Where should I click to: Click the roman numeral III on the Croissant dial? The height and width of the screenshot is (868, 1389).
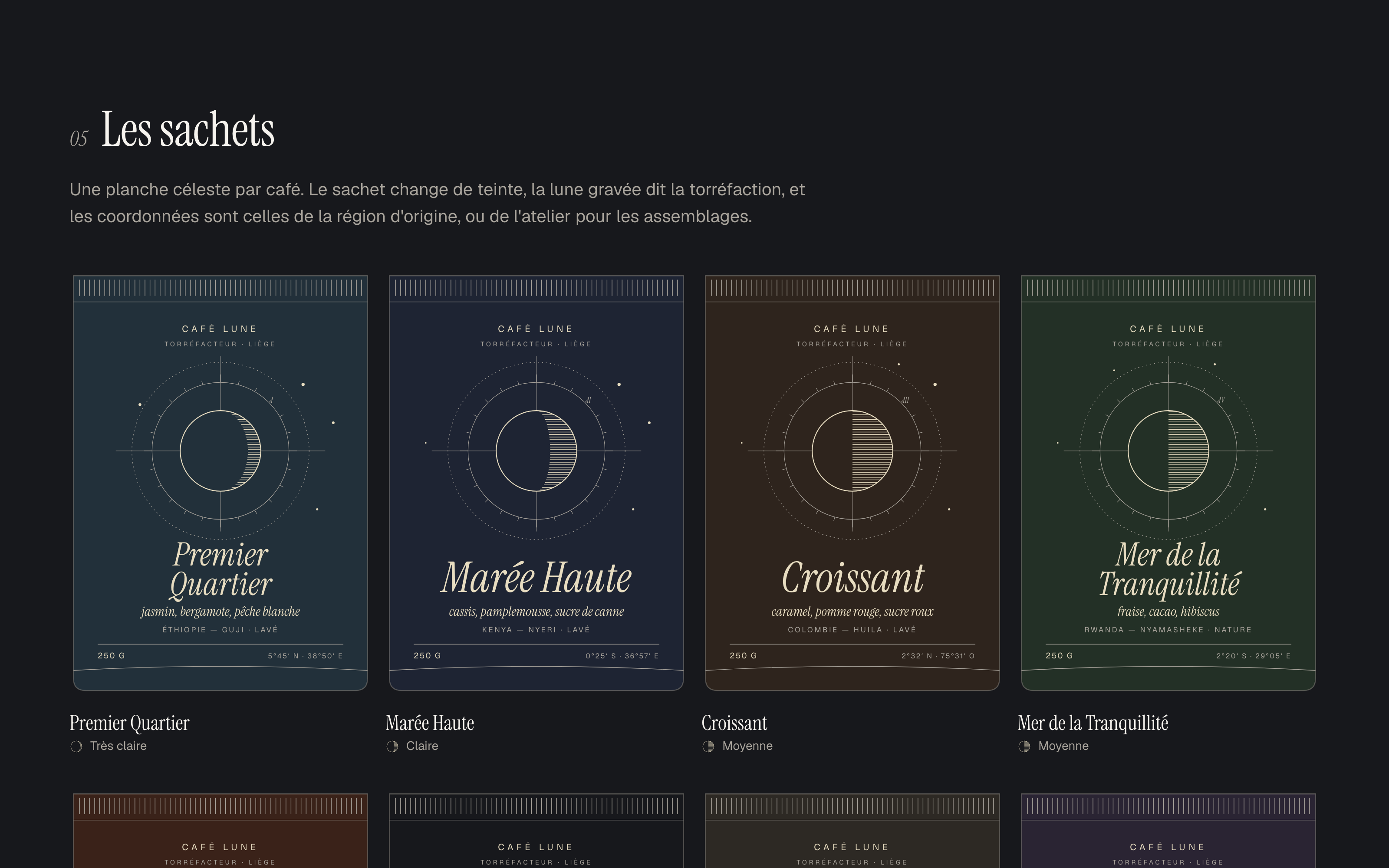click(905, 400)
